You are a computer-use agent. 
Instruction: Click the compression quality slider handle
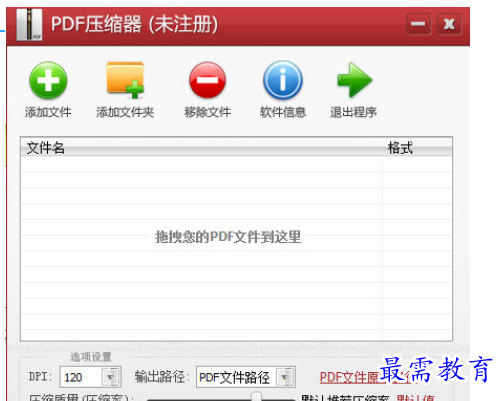coord(256,397)
